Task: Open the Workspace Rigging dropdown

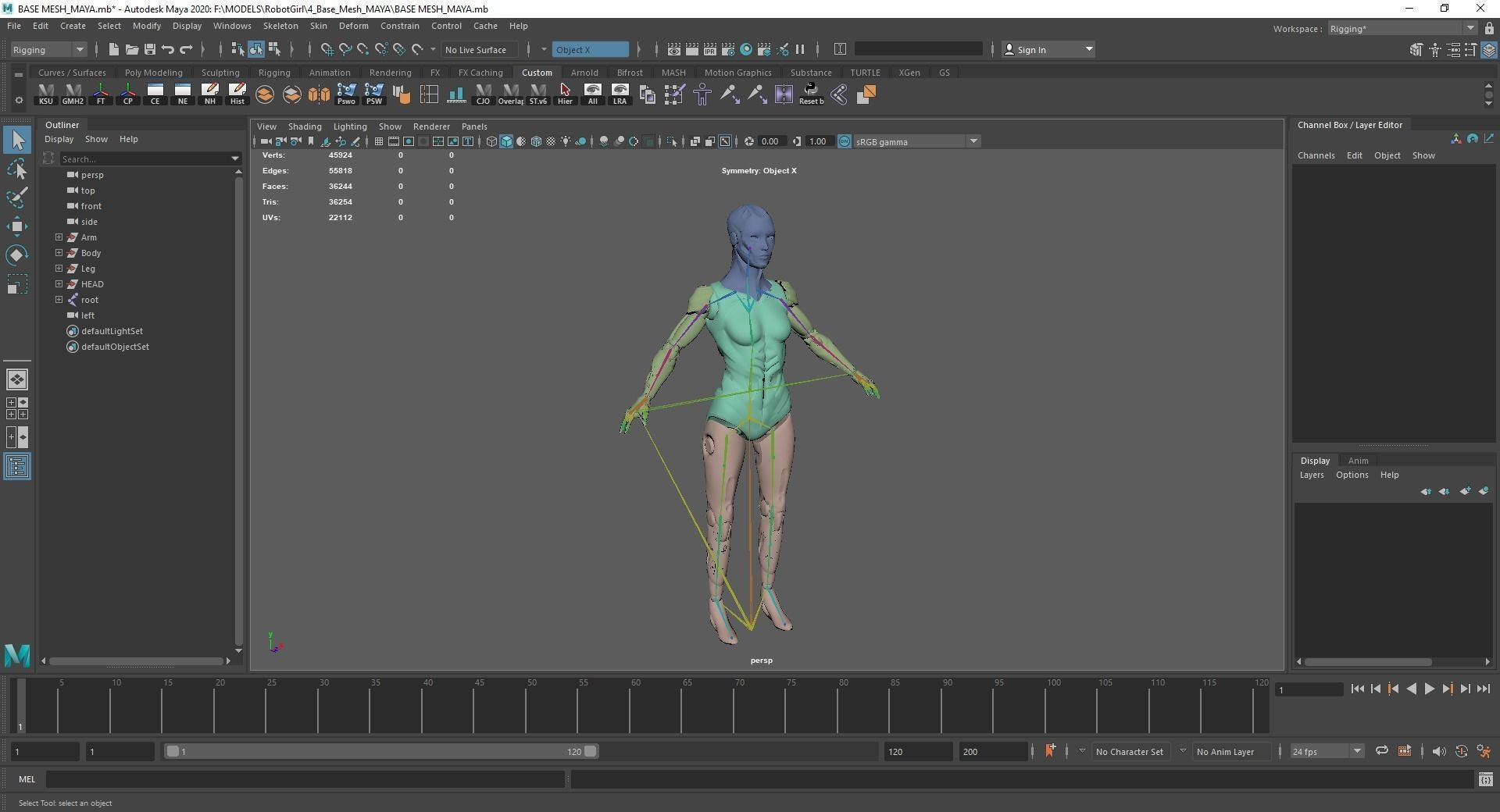Action: [1402, 29]
